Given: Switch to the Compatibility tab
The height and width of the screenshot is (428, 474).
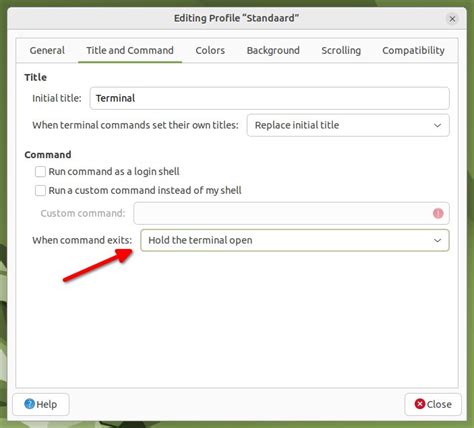Looking at the screenshot, I should coord(413,50).
